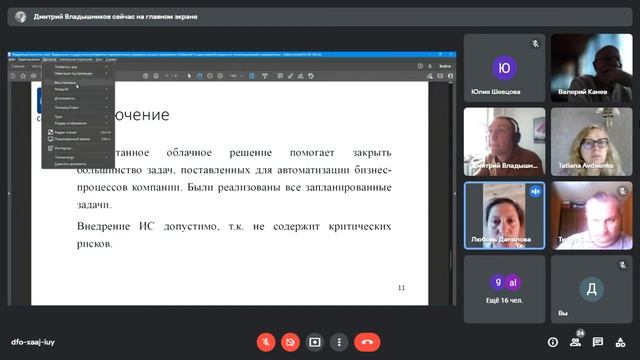Unmute the microphone in the call bar
Screen dimensions: 640x360
coord(266,342)
